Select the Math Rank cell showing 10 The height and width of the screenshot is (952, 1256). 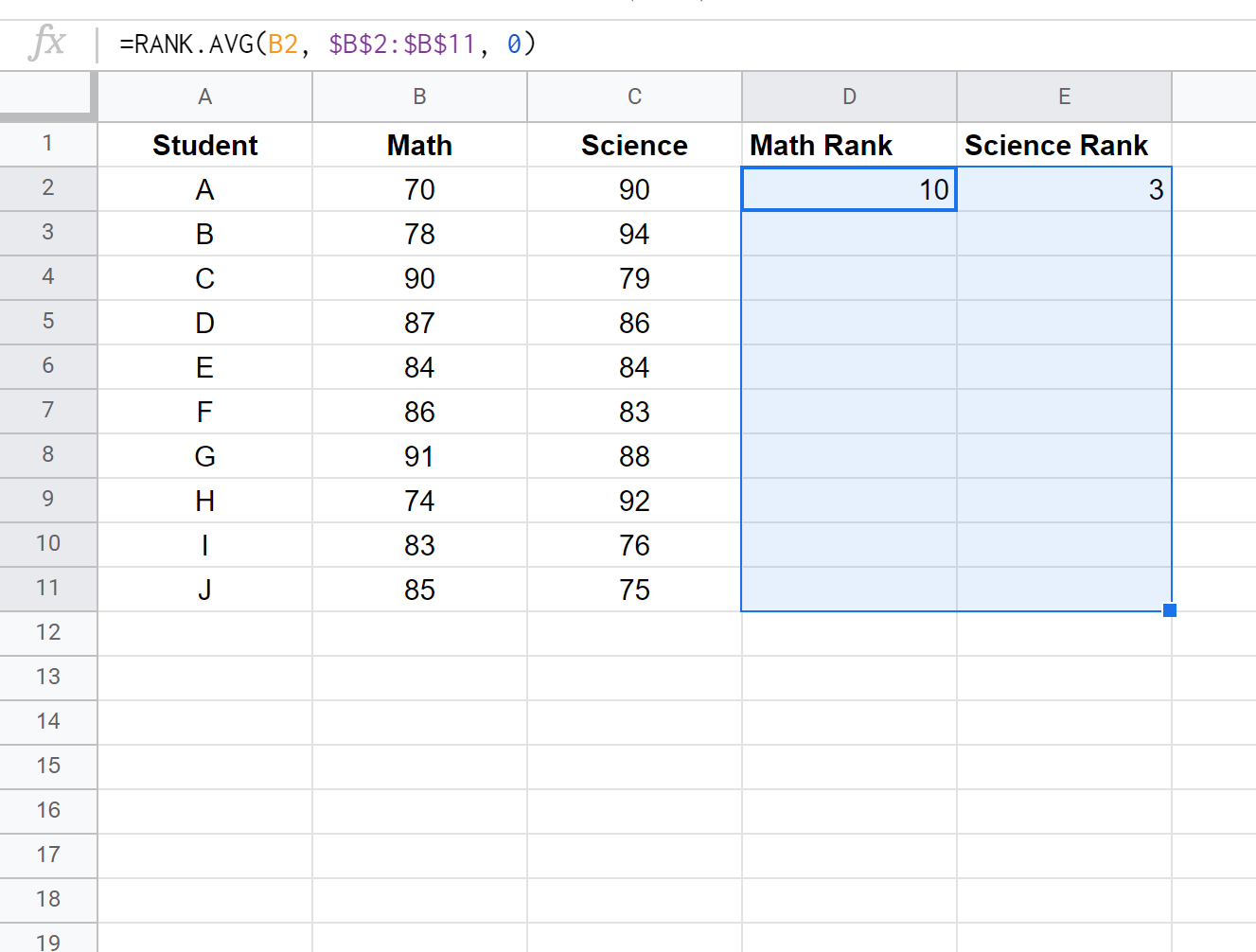pyautogui.click(x=849, y=189)
